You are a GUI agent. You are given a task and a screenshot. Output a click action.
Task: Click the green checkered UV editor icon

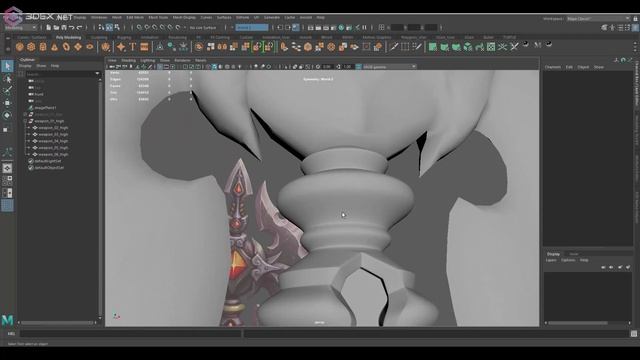[491, 47]
